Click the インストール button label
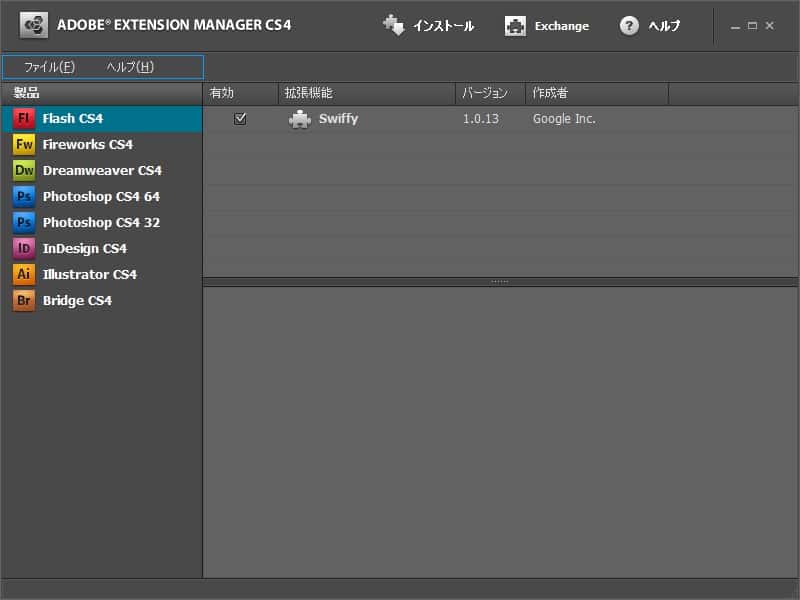This screenshot has height=600, width=800. coord(443,26)
